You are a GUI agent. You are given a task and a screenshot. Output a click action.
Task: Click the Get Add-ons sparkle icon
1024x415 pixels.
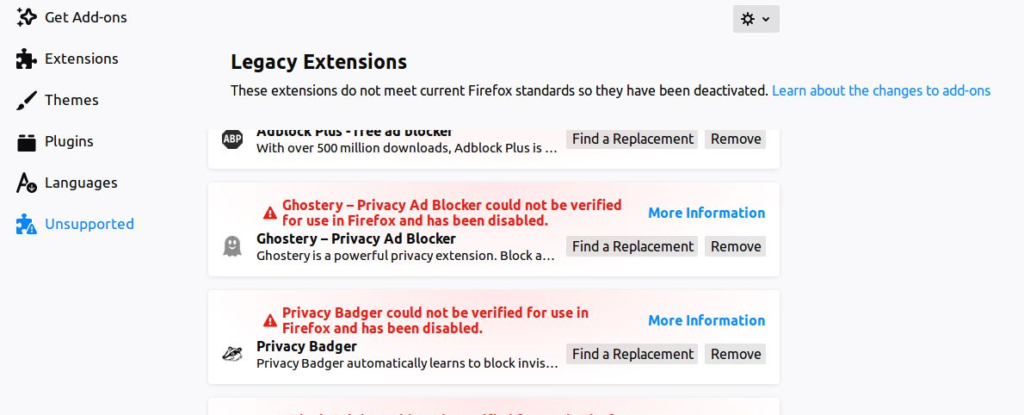coord(27,18)
